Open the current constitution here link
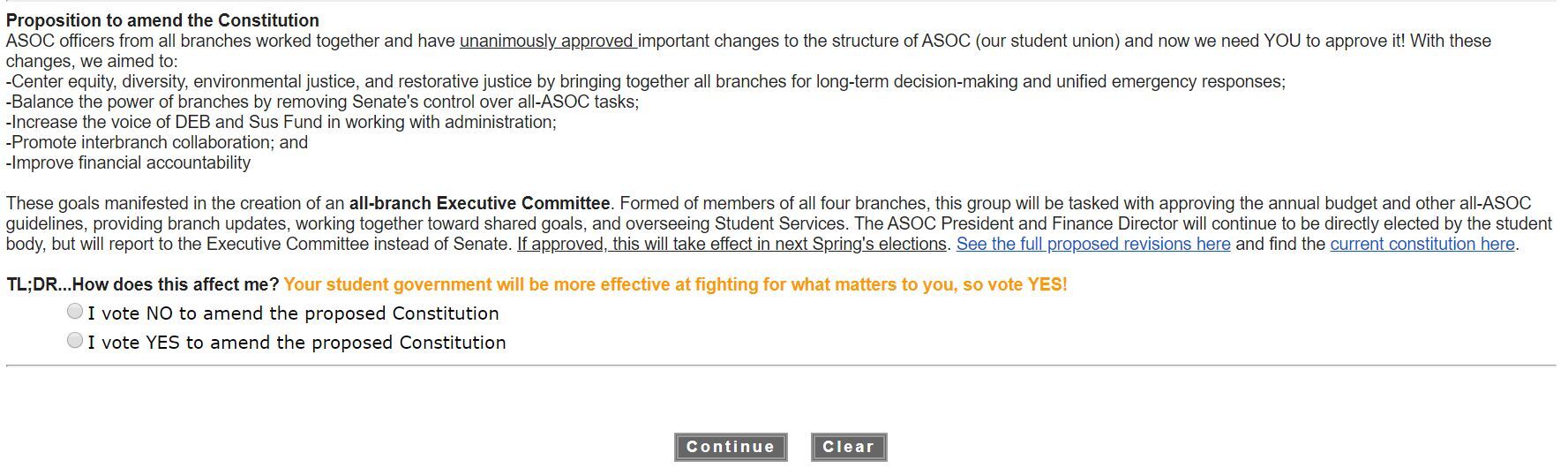This screenshot has height=468, width=1568. pos(1422,245)
